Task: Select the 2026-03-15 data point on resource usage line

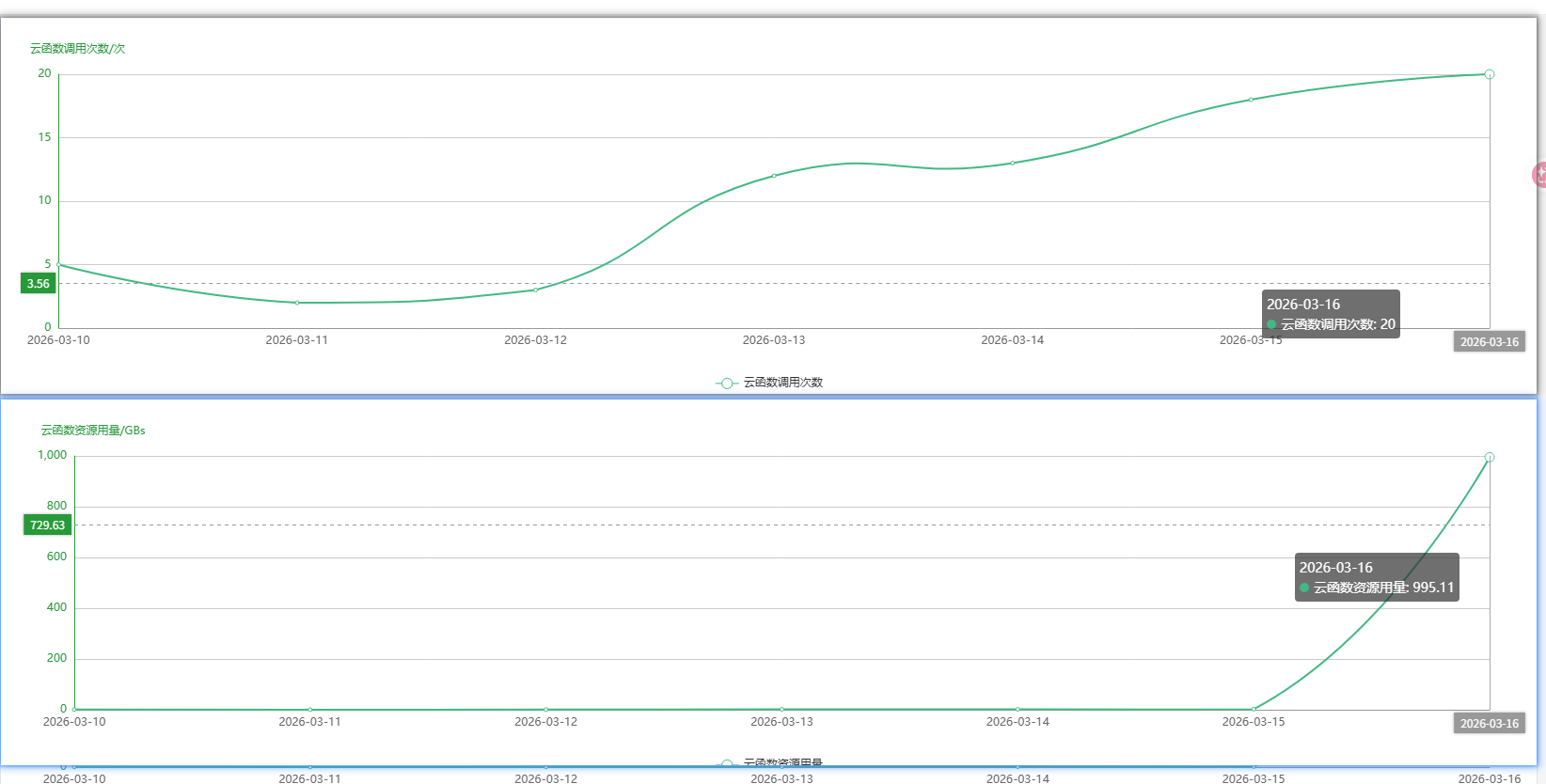Action: click(x=1253, y=710)
